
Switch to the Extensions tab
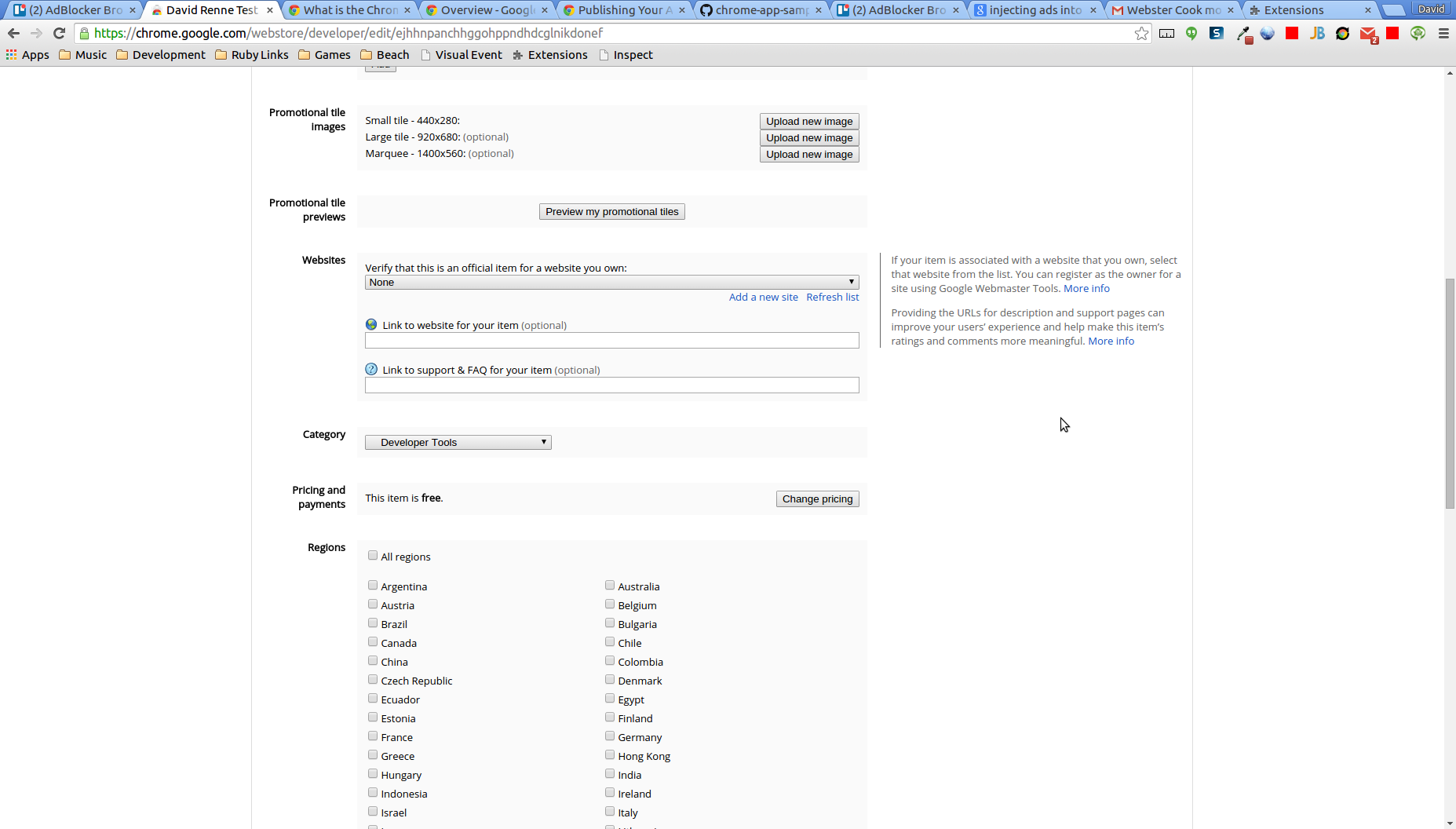click(1309, 10)
